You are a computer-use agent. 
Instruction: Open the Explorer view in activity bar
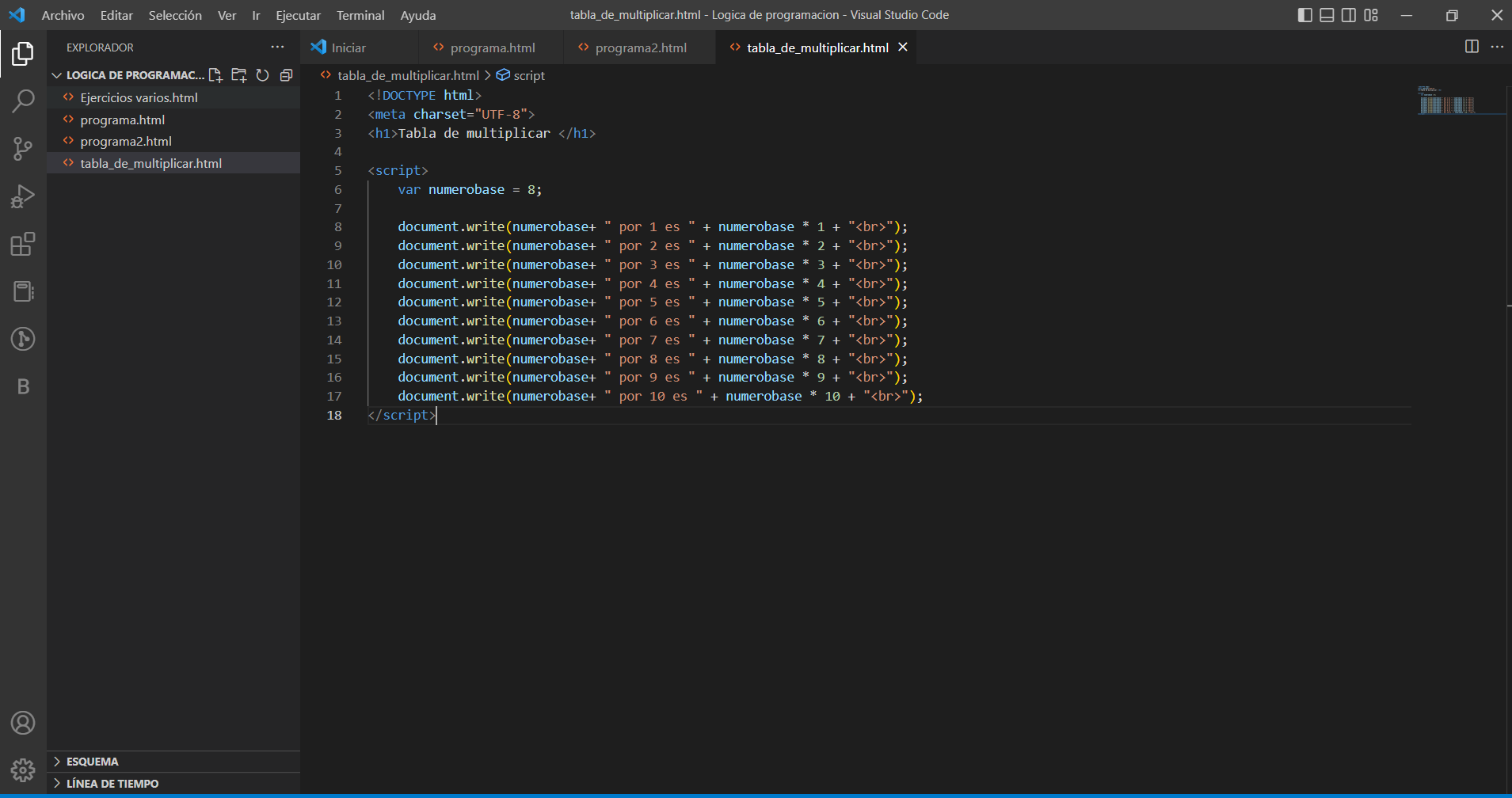click(x=23, y=54)
